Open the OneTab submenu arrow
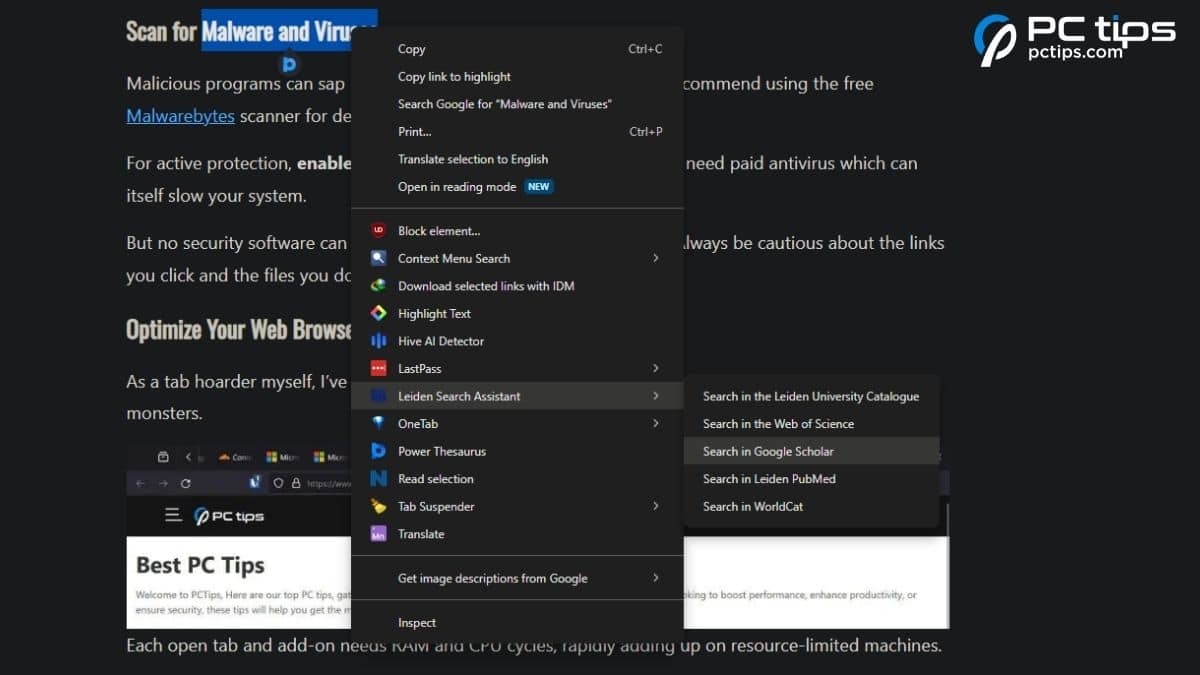 pos(657,423)
